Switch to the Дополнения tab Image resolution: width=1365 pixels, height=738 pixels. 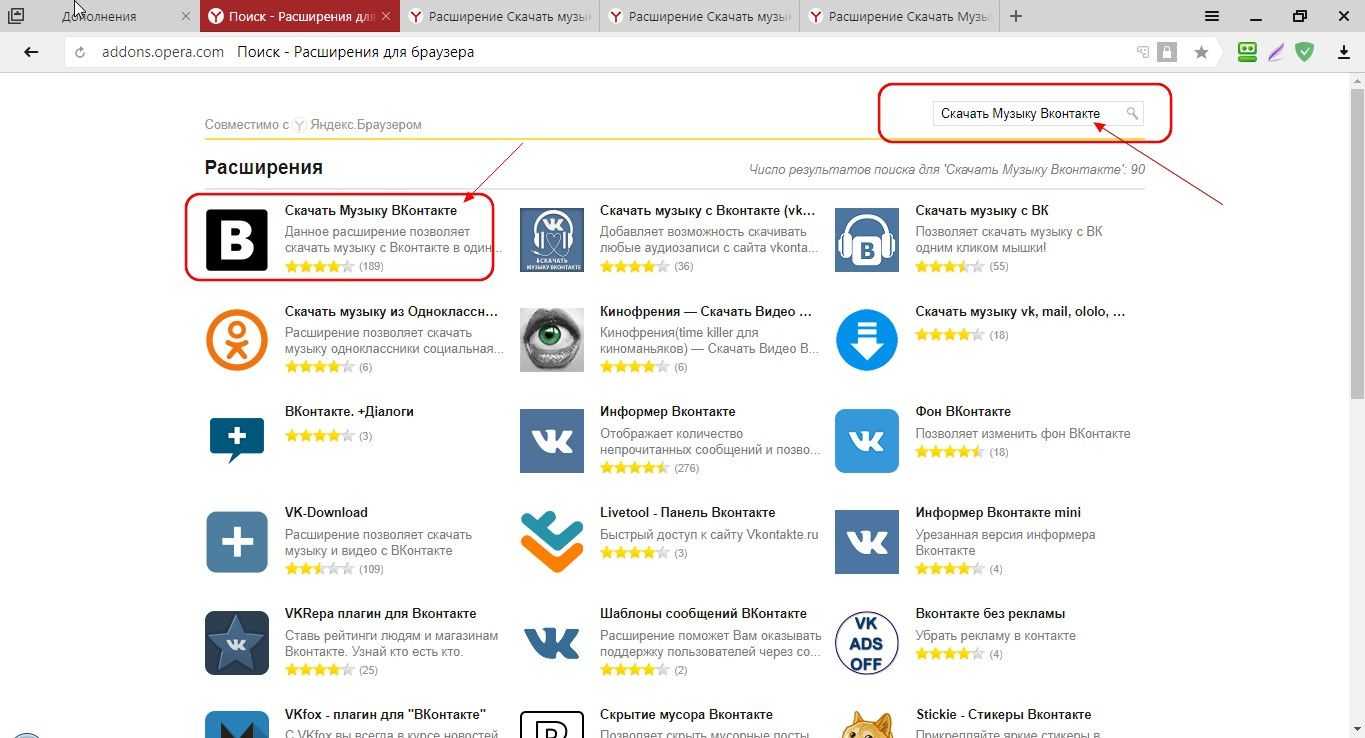pos(100,16)
